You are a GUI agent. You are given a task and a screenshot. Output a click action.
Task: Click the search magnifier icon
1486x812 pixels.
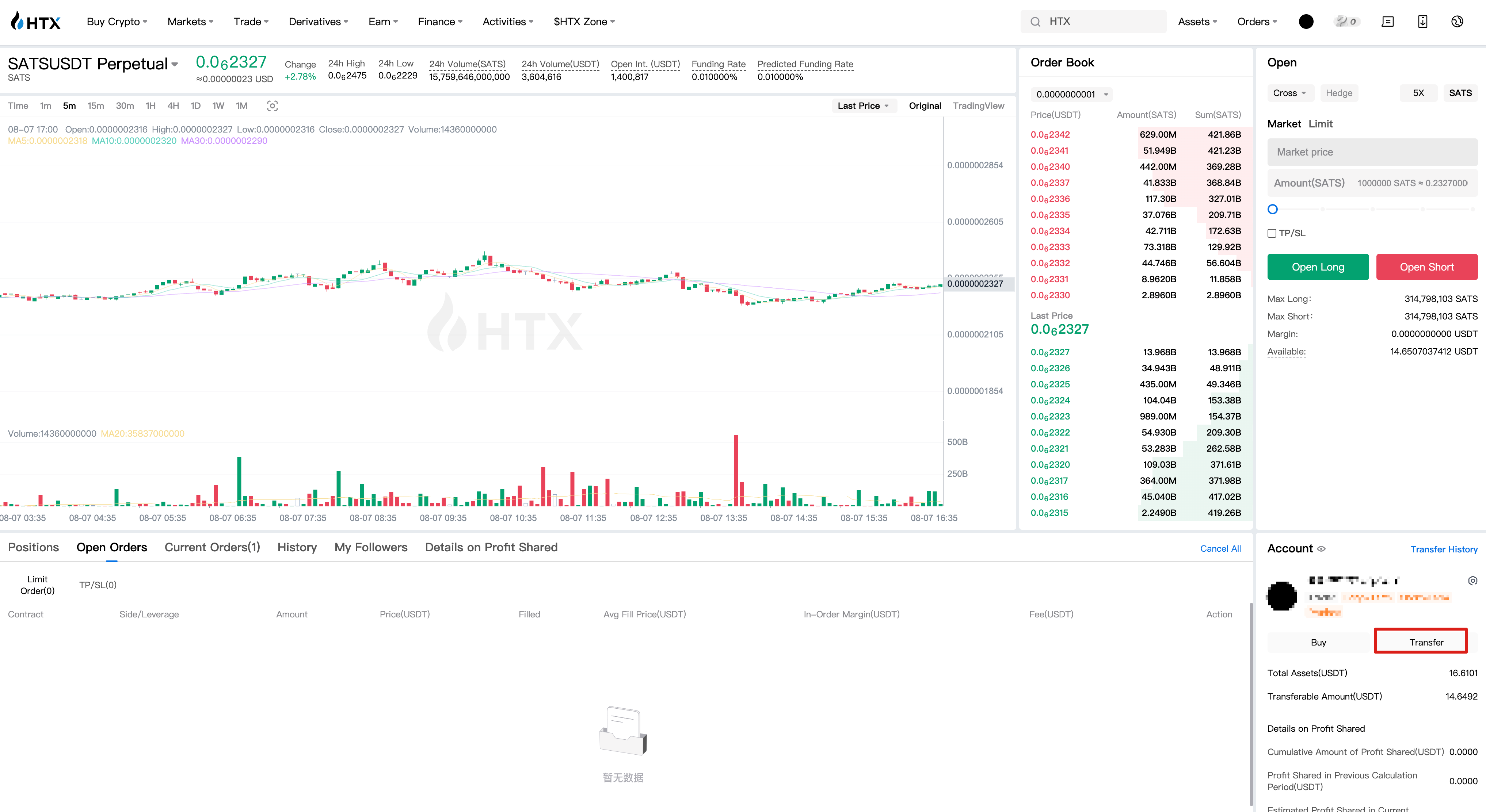[1036, 22]
